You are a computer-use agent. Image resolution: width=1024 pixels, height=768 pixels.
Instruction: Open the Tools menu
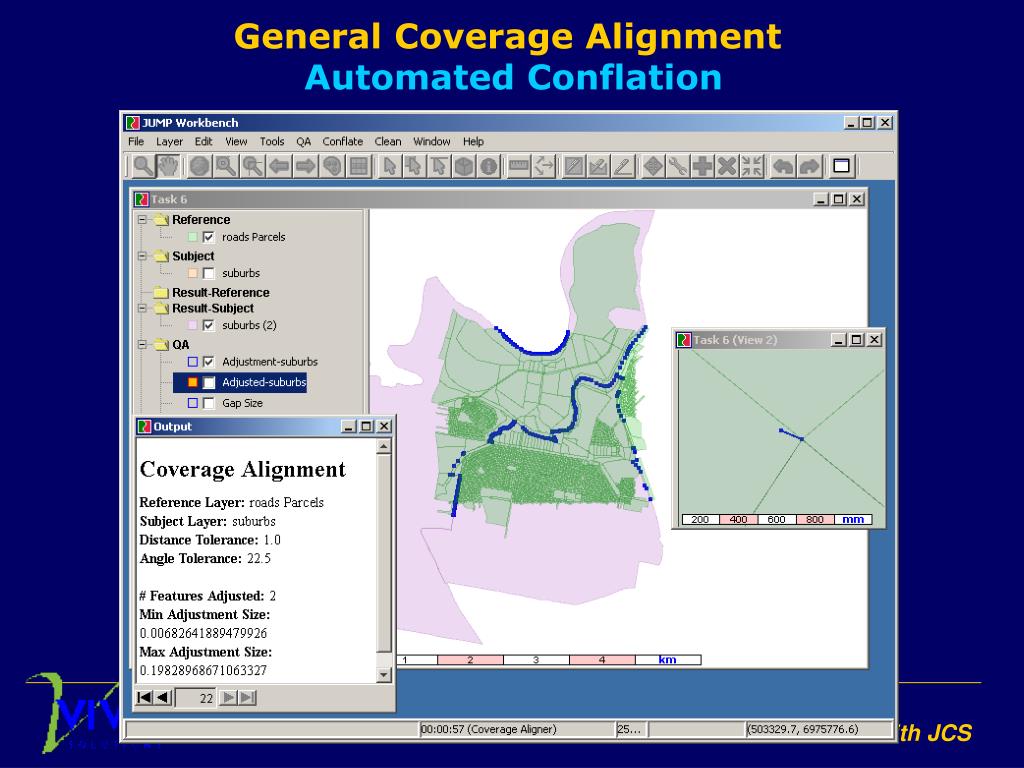[272, 141]
